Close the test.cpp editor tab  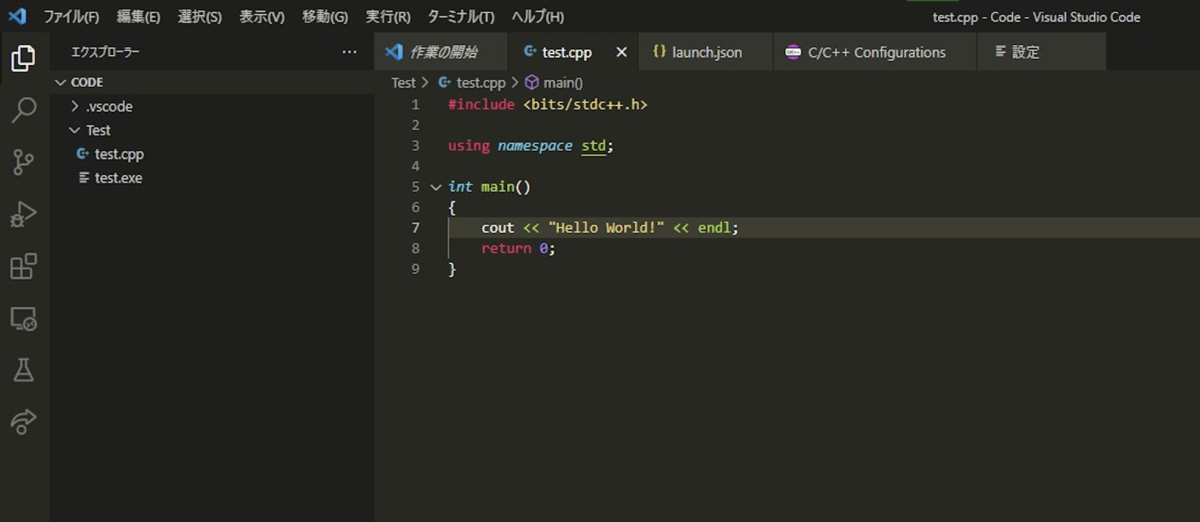tap(621, 52)
